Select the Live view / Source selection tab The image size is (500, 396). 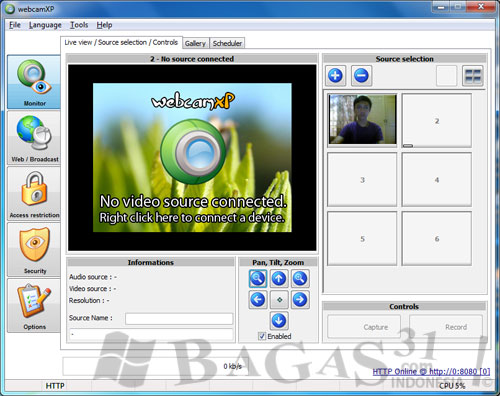point(121,42)
